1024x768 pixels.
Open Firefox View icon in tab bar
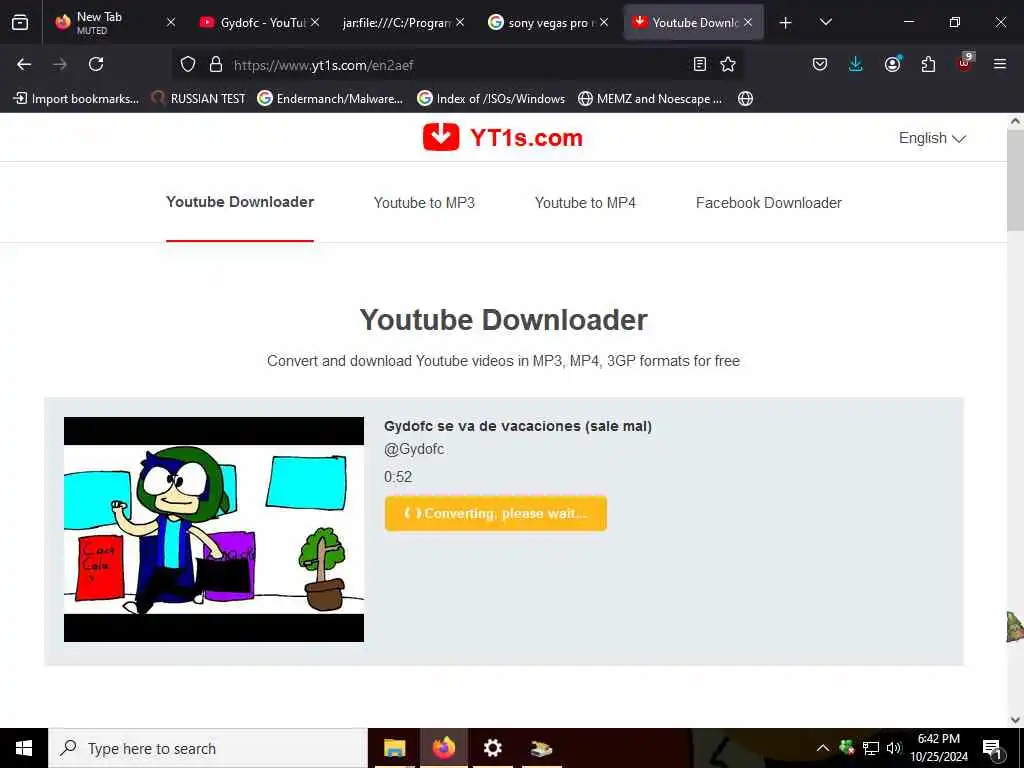(20, 23)
